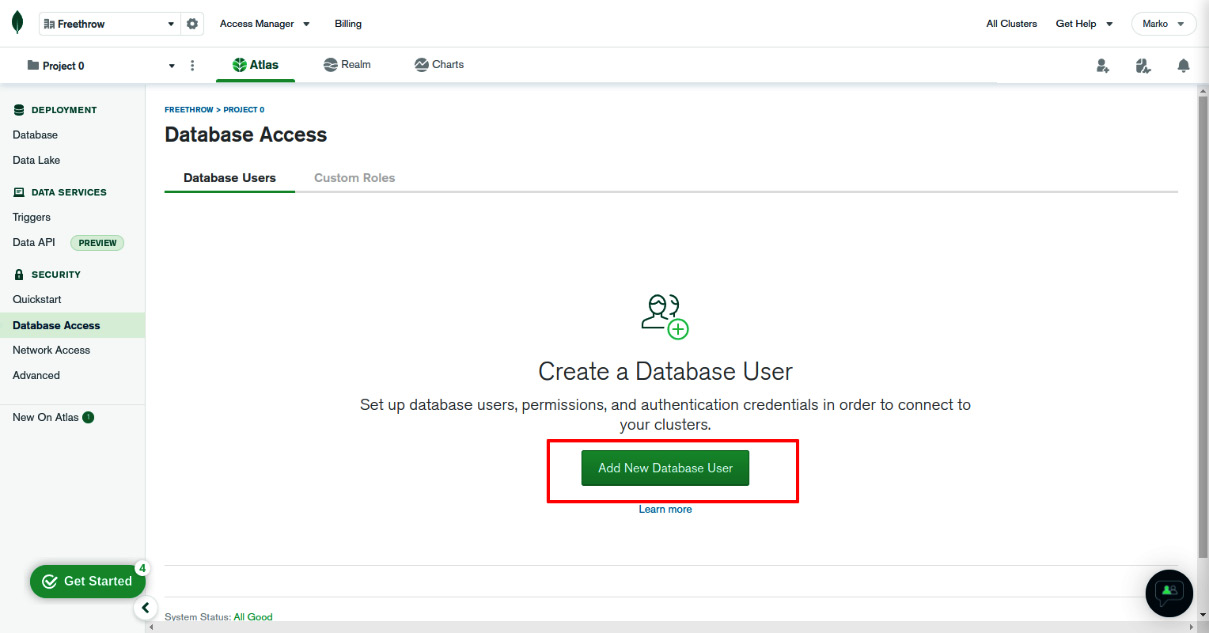This screenshot has height=633, width=1209.
Task: Collapse the sidebar with the chevron toggle
Action: tap(146, 608)
